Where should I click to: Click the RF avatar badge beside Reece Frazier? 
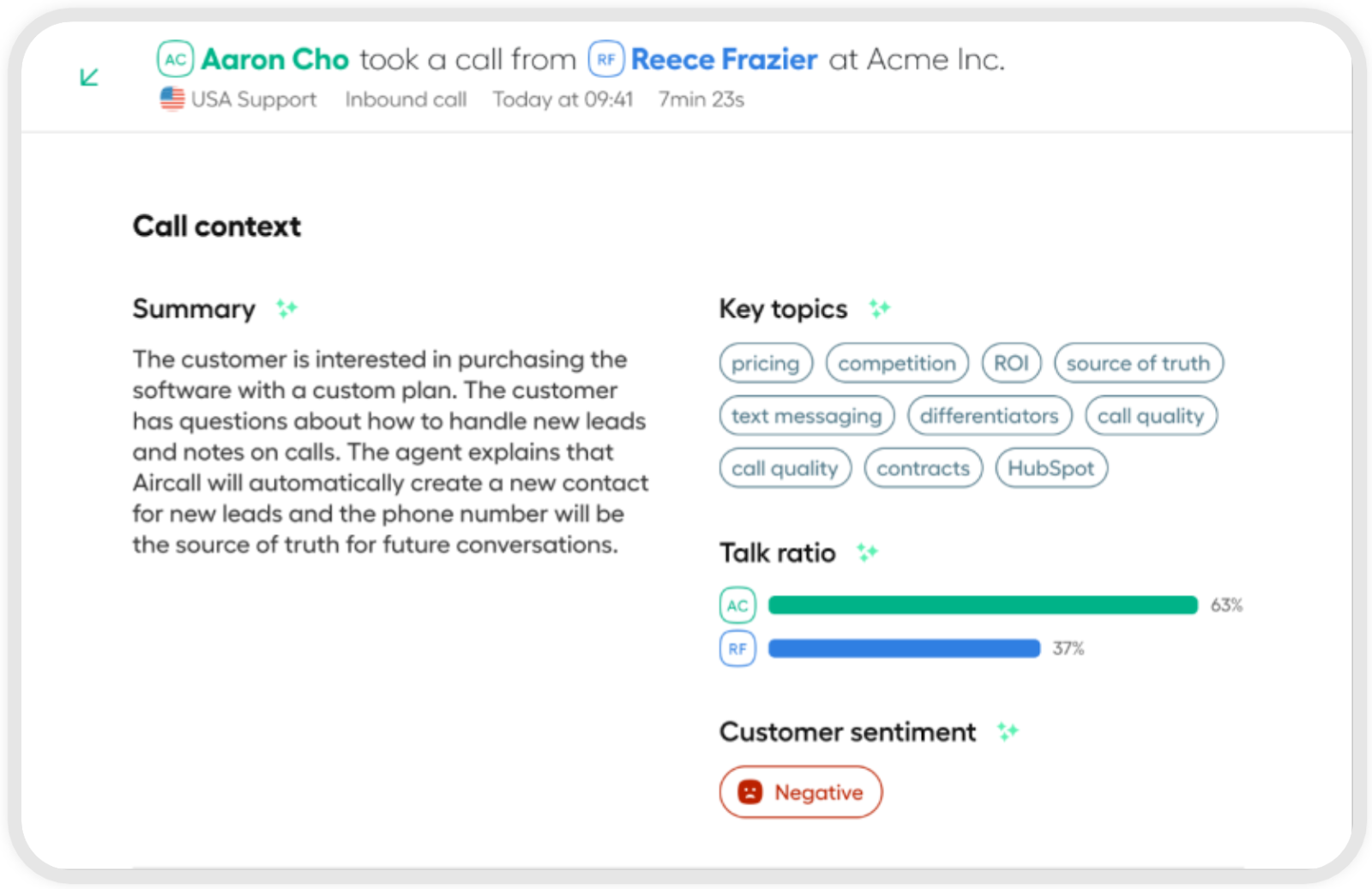click(605, 59)
